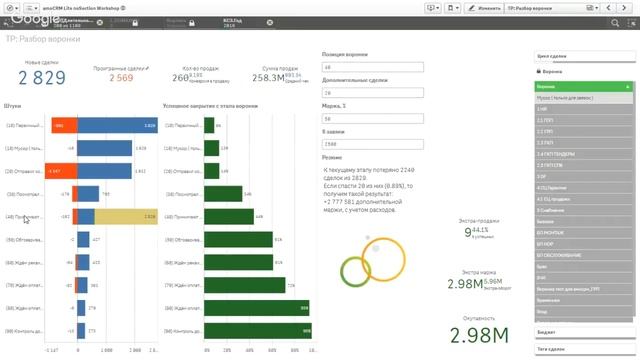Clear the selection showing value 2018
This screenshot has height=360, width=640.
(270, 22)
